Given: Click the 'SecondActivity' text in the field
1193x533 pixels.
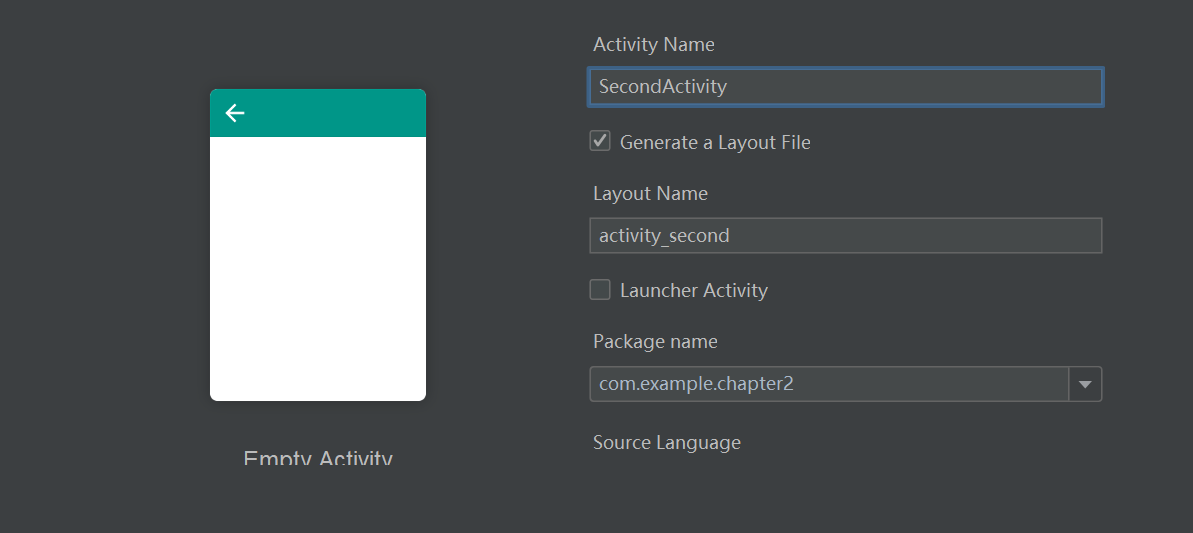Looking at the screenshot, I should pyautogui.click(x=663, y=87).
